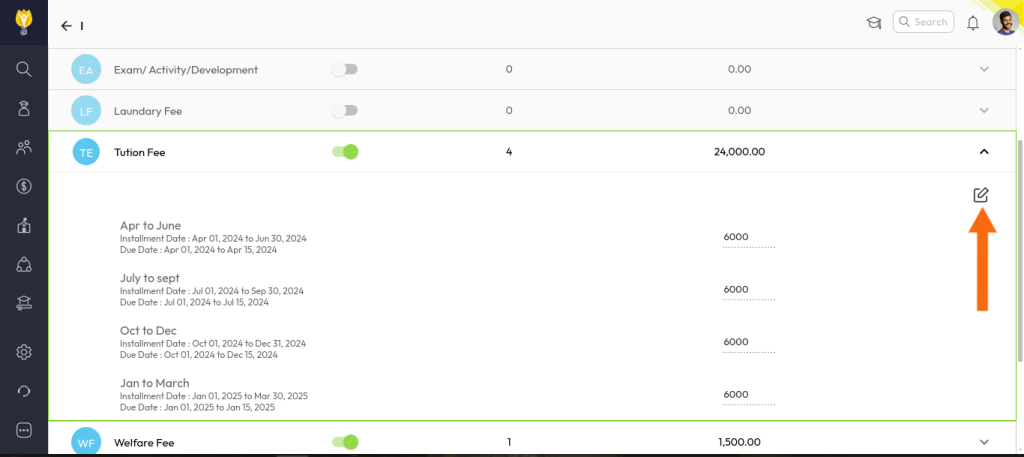The height and width of the screenshot is (457, 1024).
Task: Open the settings gear in sidebar
Action: (x=24, y=352)
